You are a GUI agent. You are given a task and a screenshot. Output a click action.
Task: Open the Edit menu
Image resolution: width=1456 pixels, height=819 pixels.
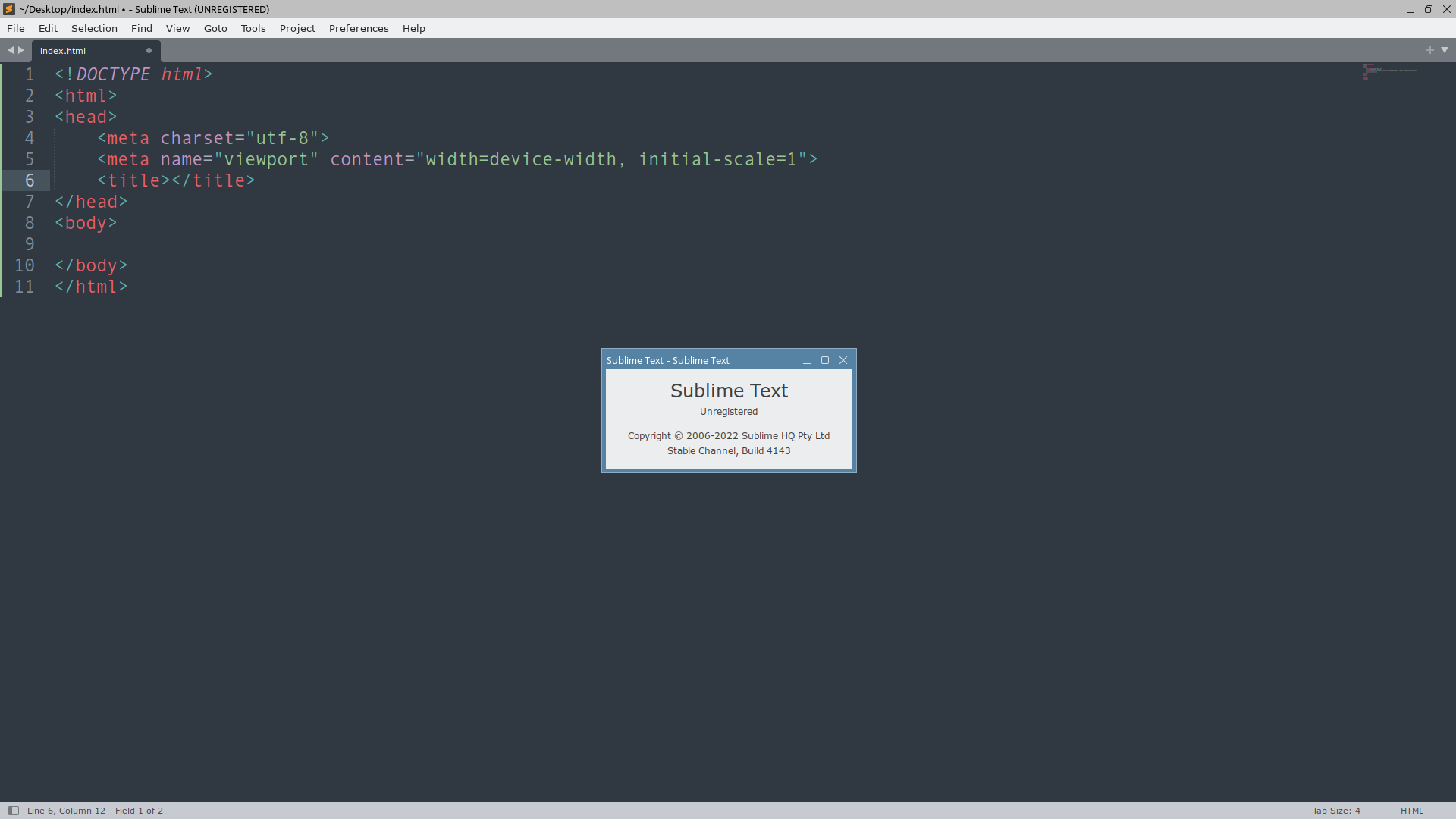[48, 28]
